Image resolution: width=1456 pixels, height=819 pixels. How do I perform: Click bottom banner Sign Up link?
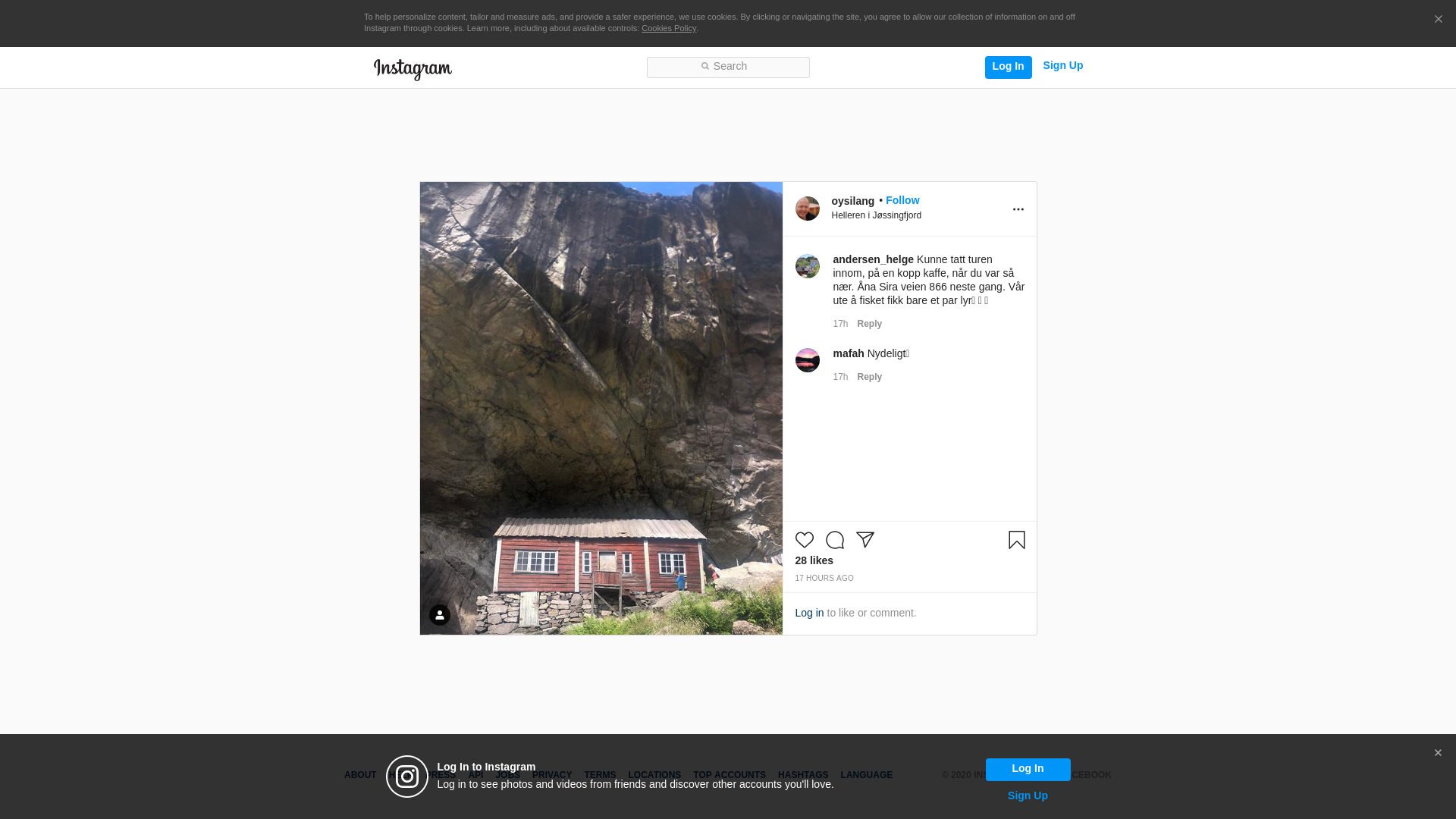tap(1028, 795)
